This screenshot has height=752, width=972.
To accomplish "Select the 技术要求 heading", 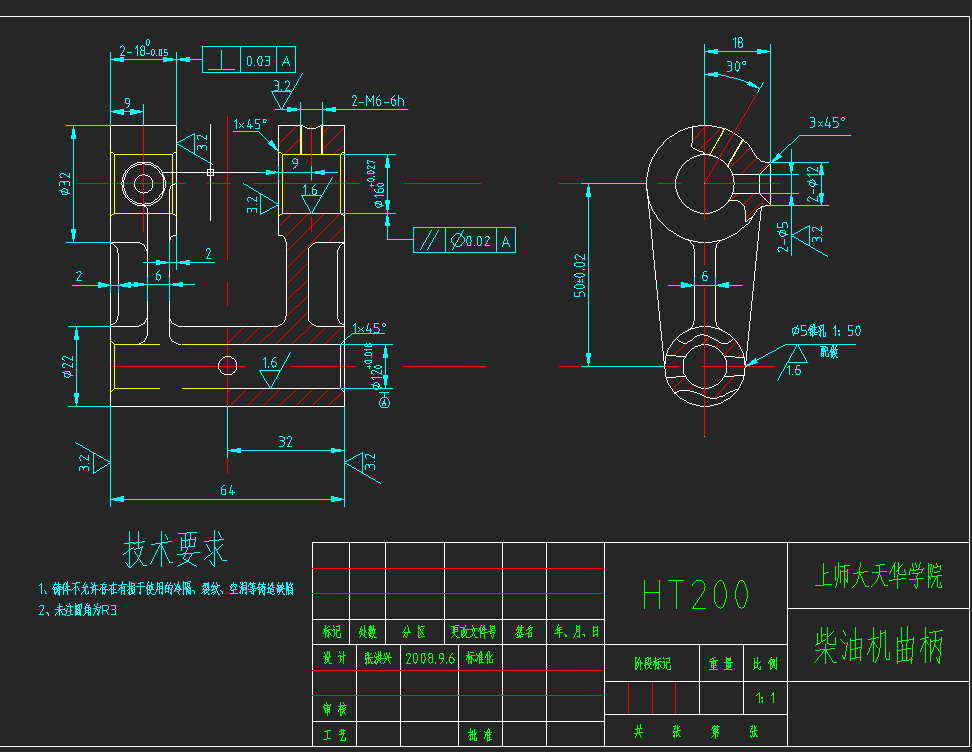I will (x=175, y=549).
